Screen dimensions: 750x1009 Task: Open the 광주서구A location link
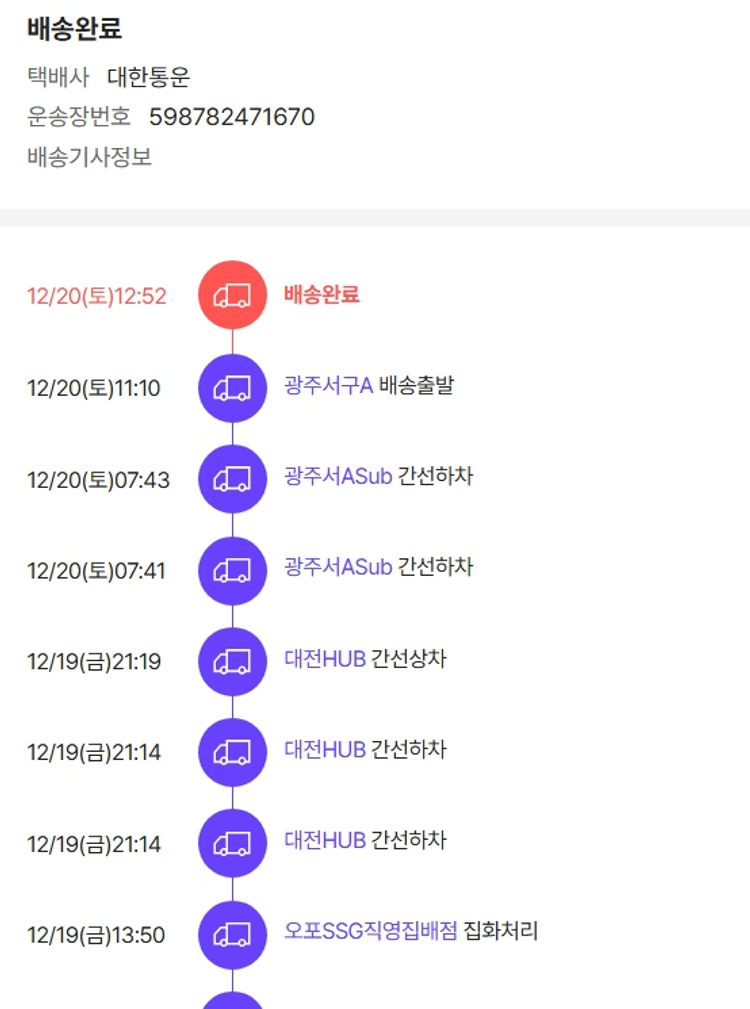[x=328, y=386]
